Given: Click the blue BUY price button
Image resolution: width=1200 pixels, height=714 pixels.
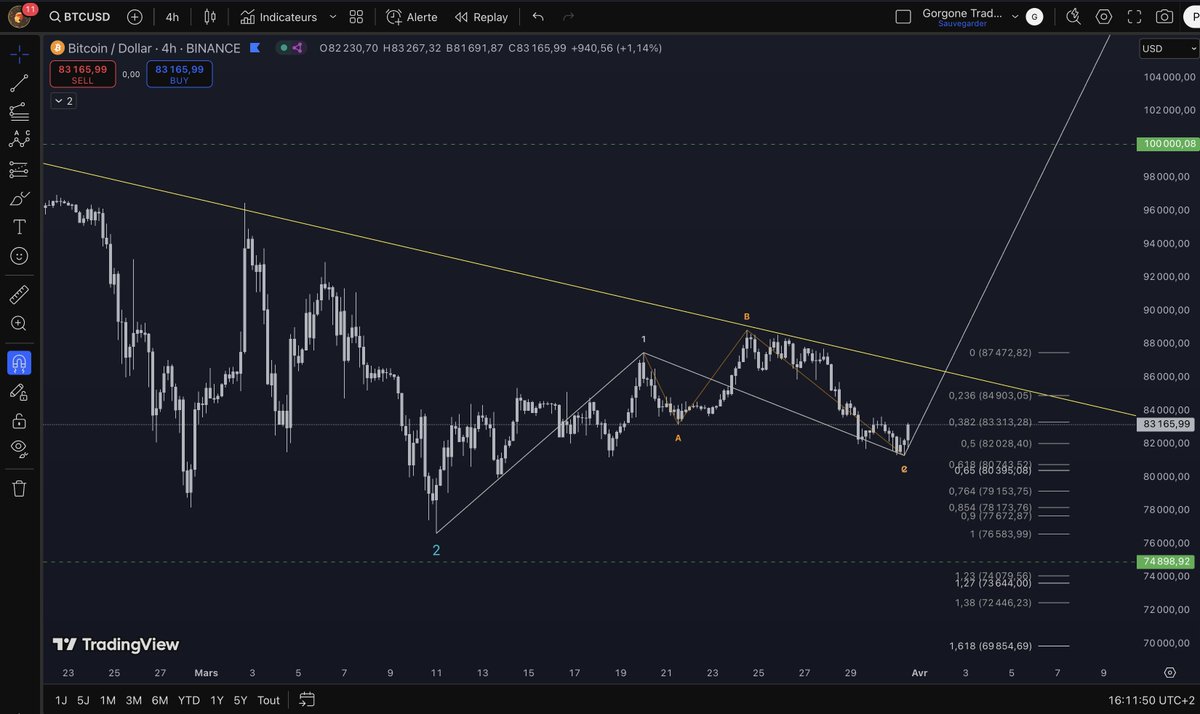Looking at the screenshot, I should [x=179, y=75].
